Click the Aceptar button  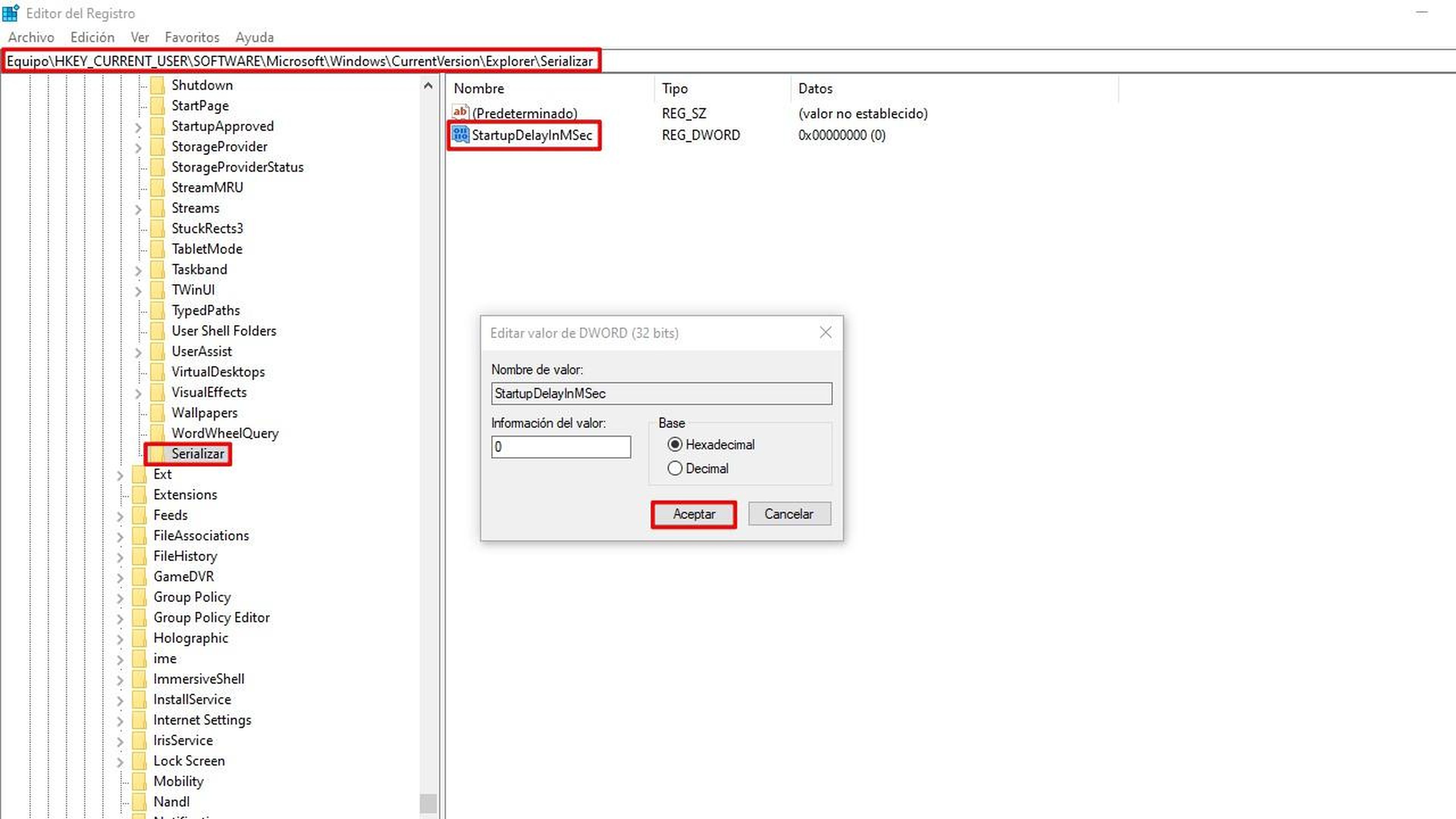pos(693,514)
